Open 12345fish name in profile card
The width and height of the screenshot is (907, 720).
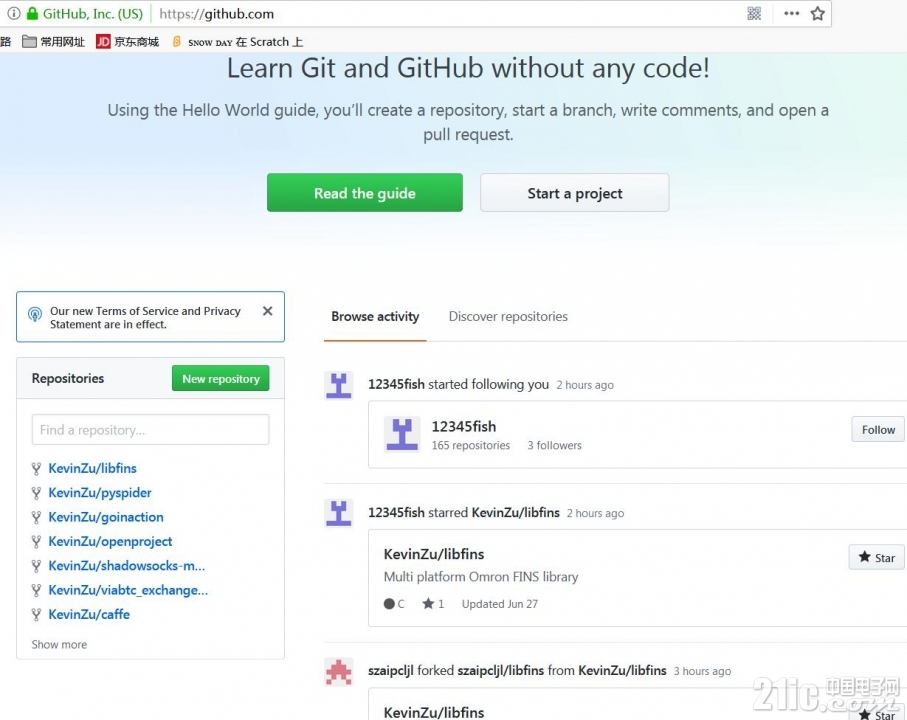464,426
